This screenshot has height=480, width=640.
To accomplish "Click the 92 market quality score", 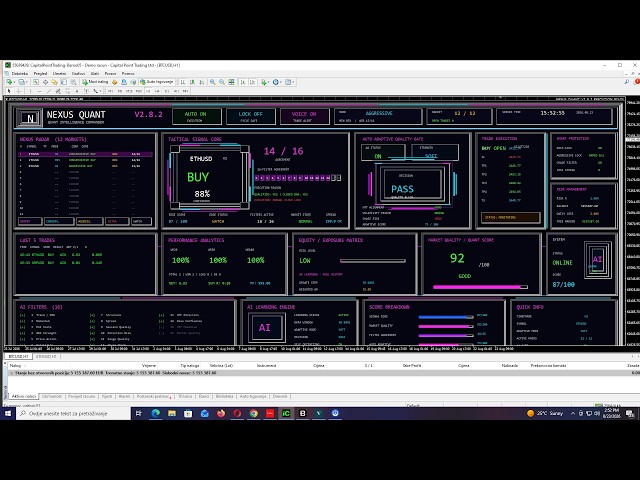I will pos(457,258).
